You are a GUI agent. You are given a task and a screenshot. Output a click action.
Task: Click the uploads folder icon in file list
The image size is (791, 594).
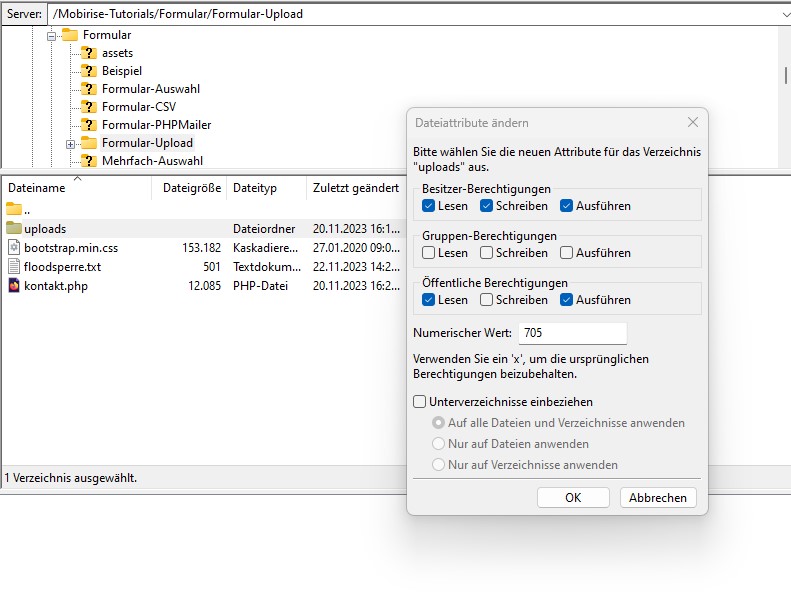pyautogui.click(x=14, y=228)
